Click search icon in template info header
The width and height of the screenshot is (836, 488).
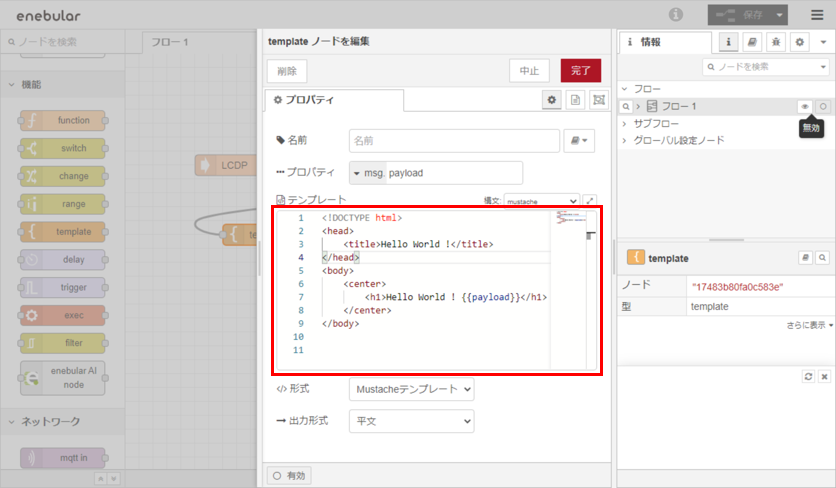[823, 258]
